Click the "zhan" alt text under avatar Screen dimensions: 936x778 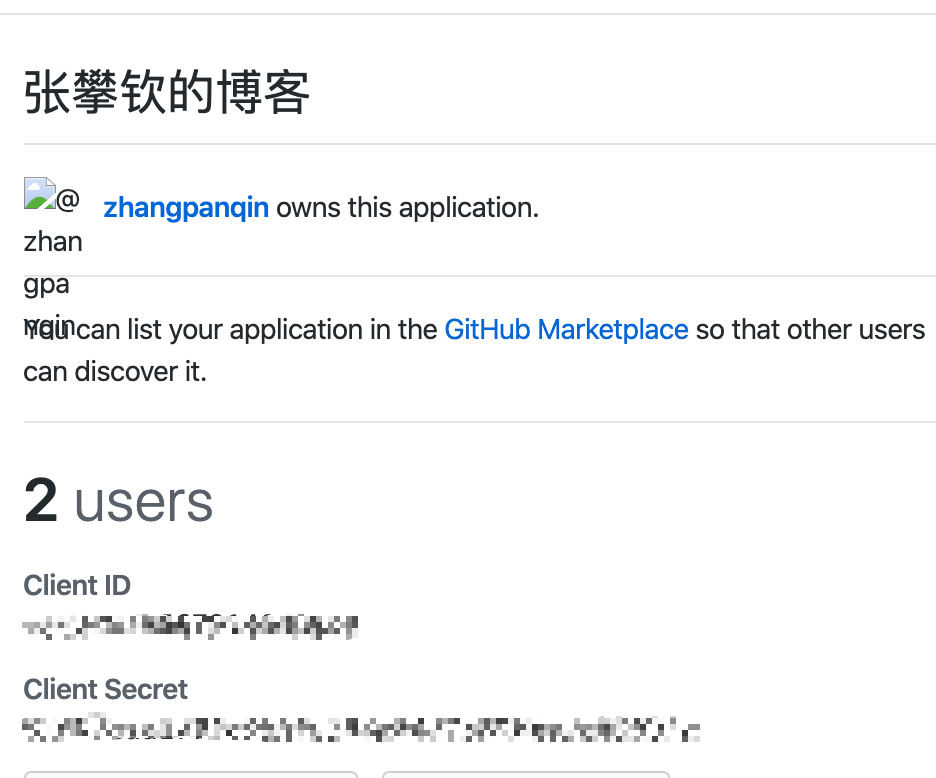[53, 242]
